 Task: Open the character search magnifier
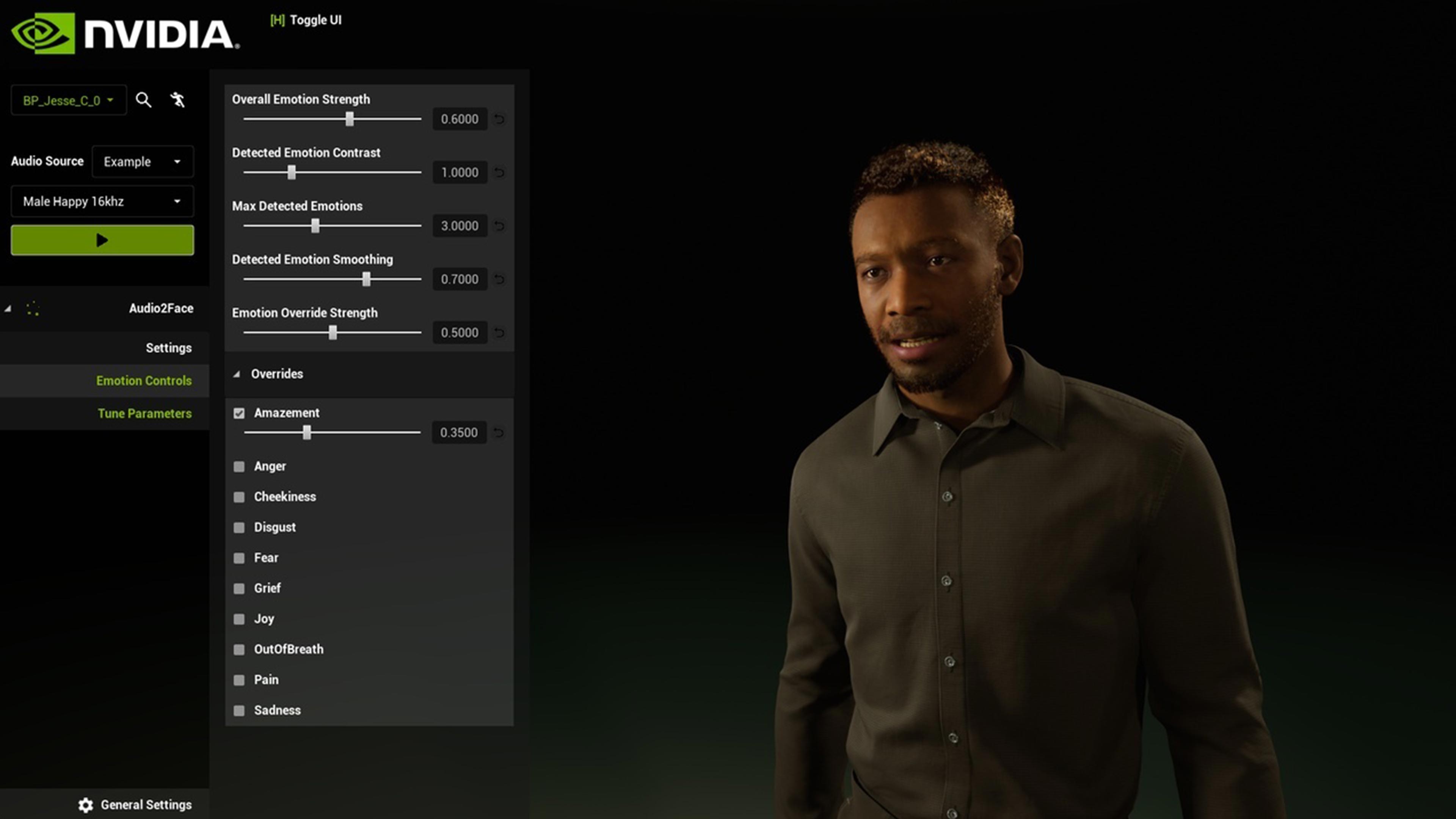144,100
